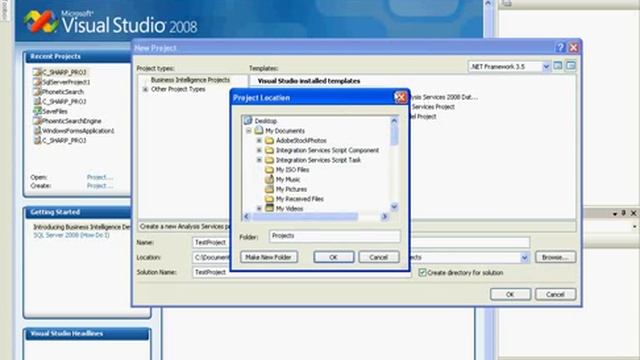The image size is (640, 360).
Task: Close the Project Location dialog
Action: tap(400, 98)
